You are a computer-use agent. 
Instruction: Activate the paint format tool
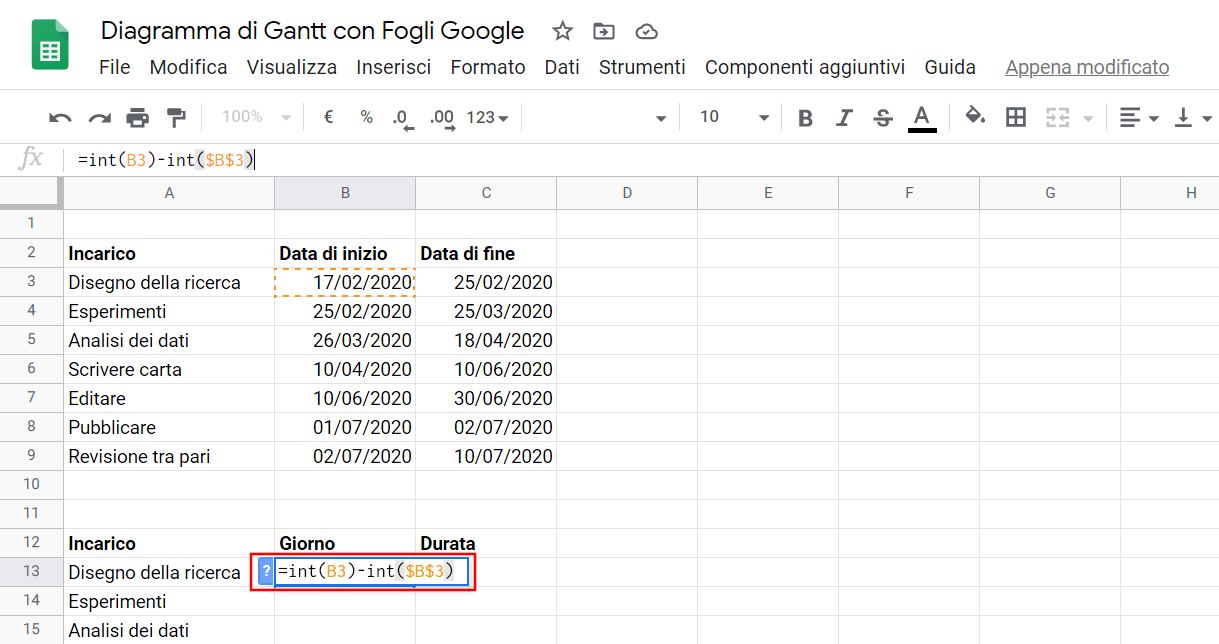coord(177,118)
